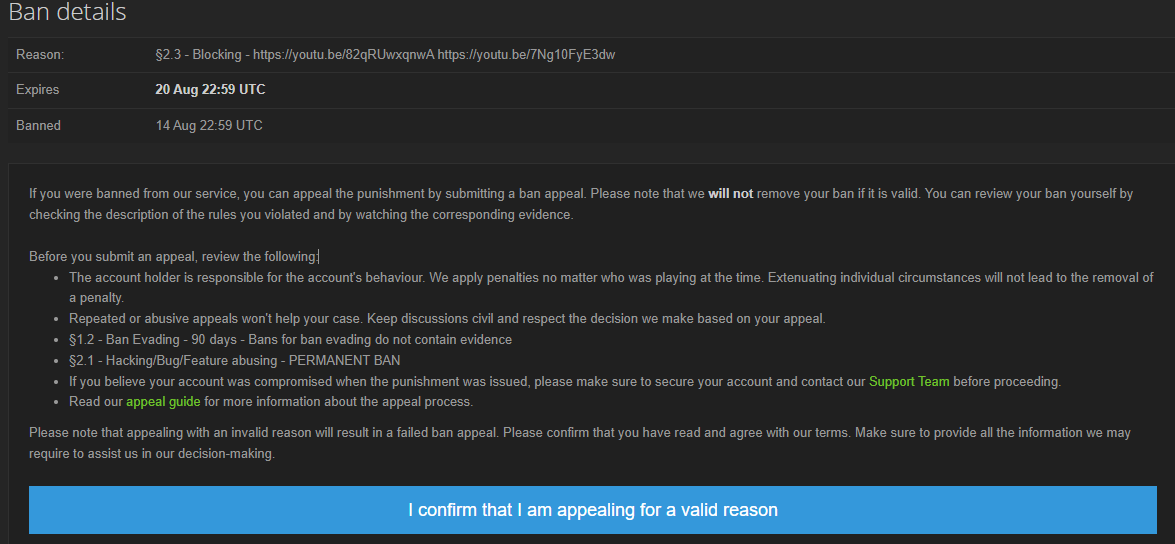
Task: Click the banned date 14 Aug 22:59 UTC
Action: pyautogui.click(x=209, y=126)
